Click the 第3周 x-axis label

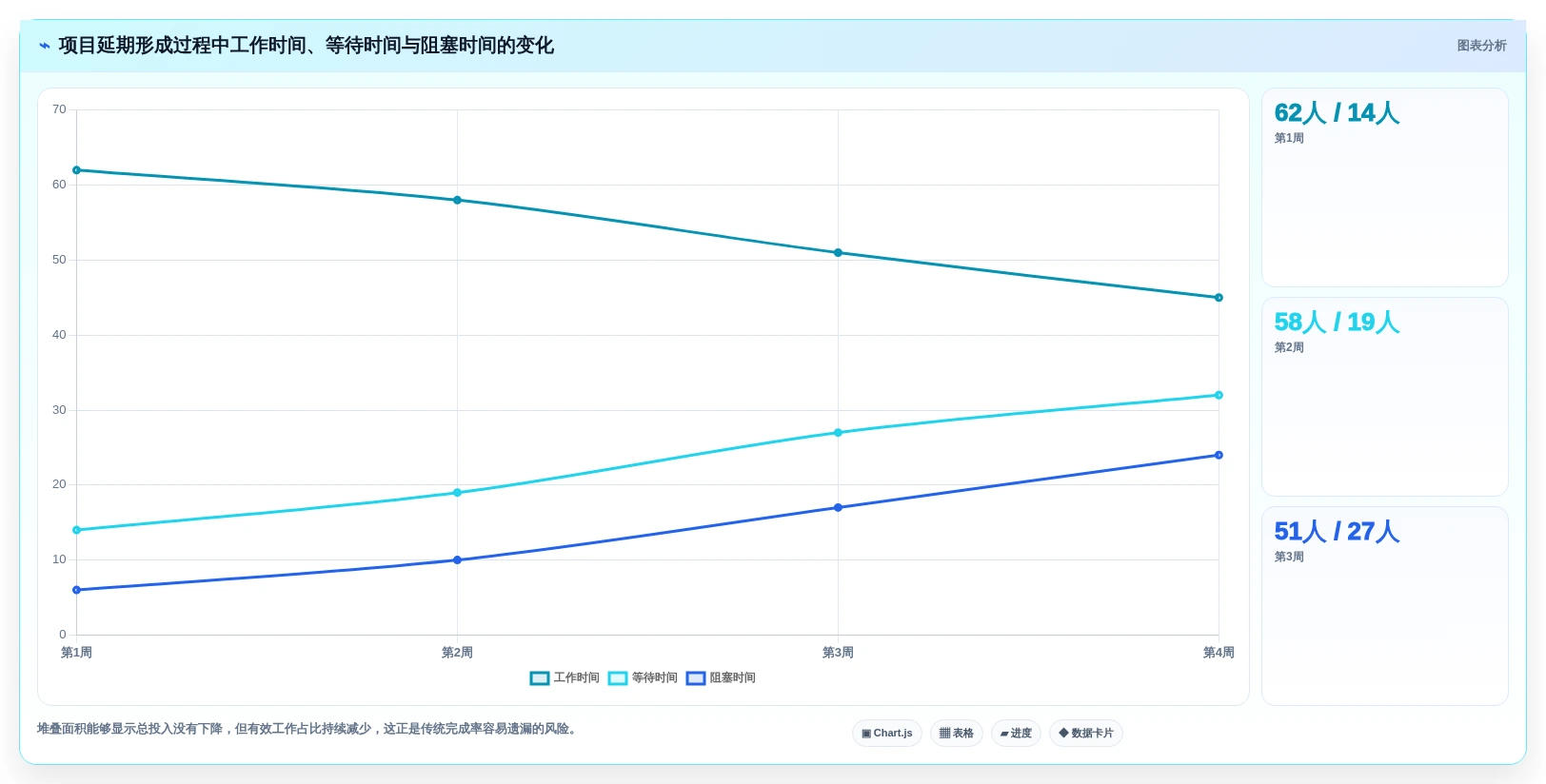[838, 653]
